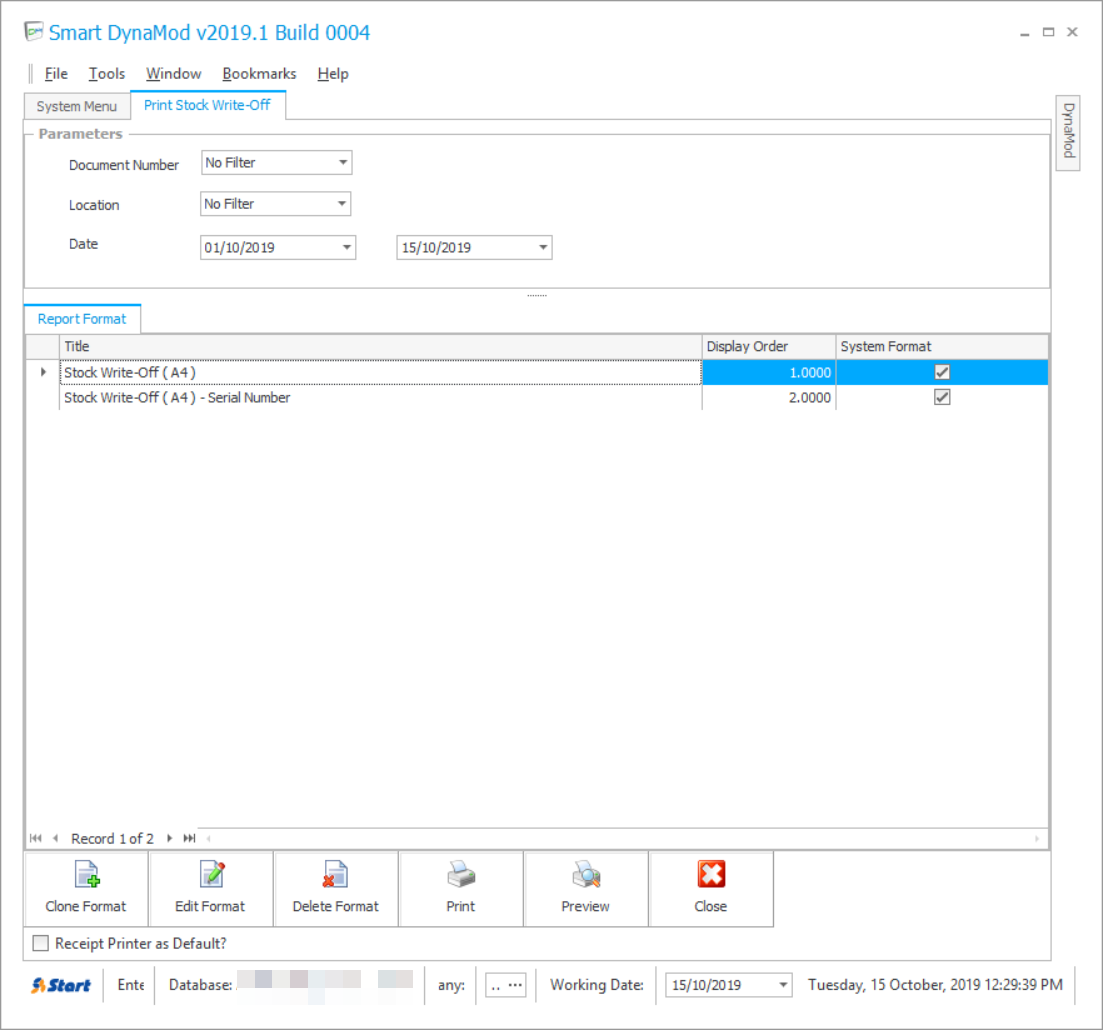Click the 2.0000 display order cell
Viewport: 1103px width, 1030px height.
[769, 398]
